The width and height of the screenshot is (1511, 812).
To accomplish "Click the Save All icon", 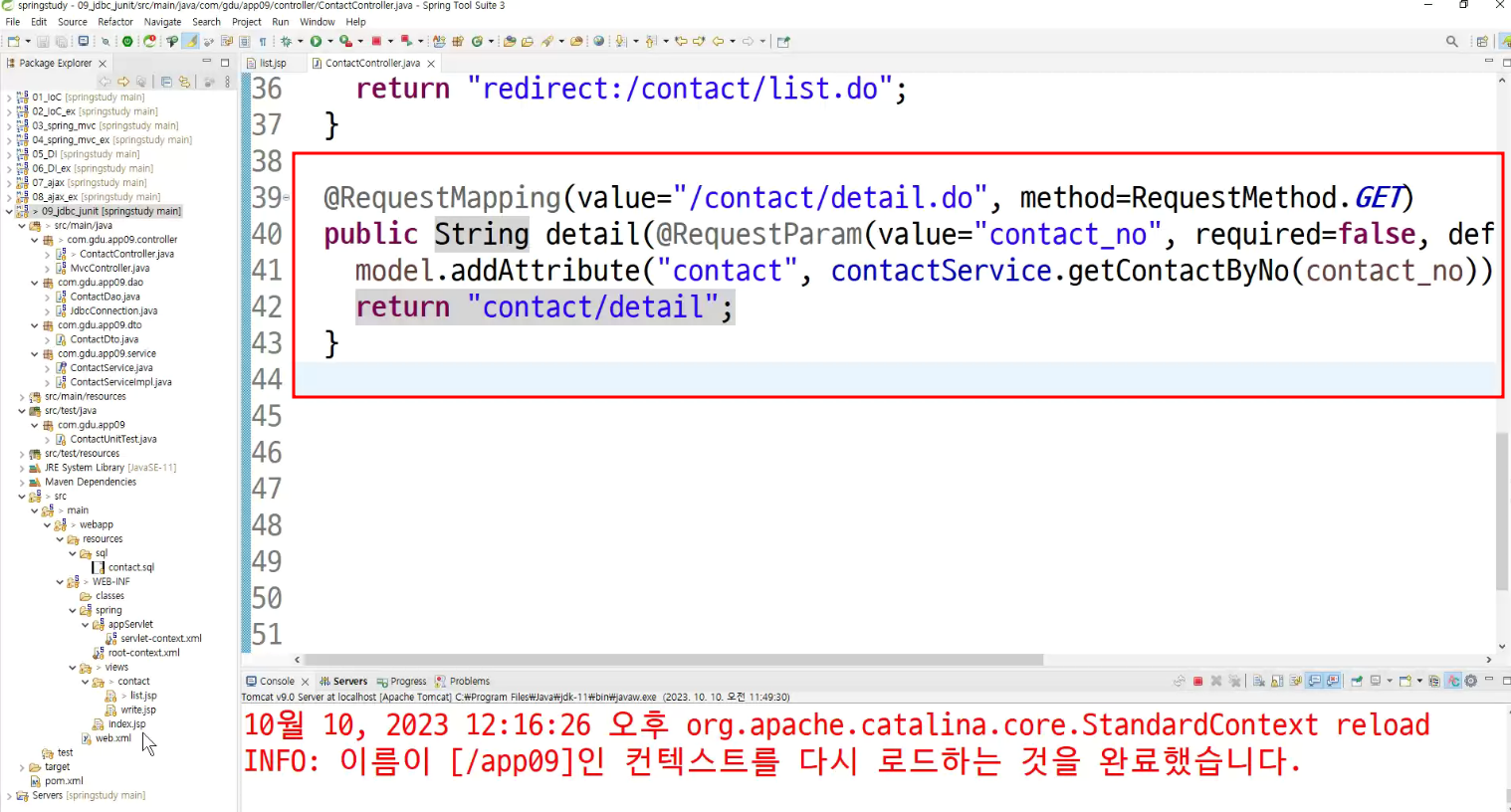I will point(61,41).
